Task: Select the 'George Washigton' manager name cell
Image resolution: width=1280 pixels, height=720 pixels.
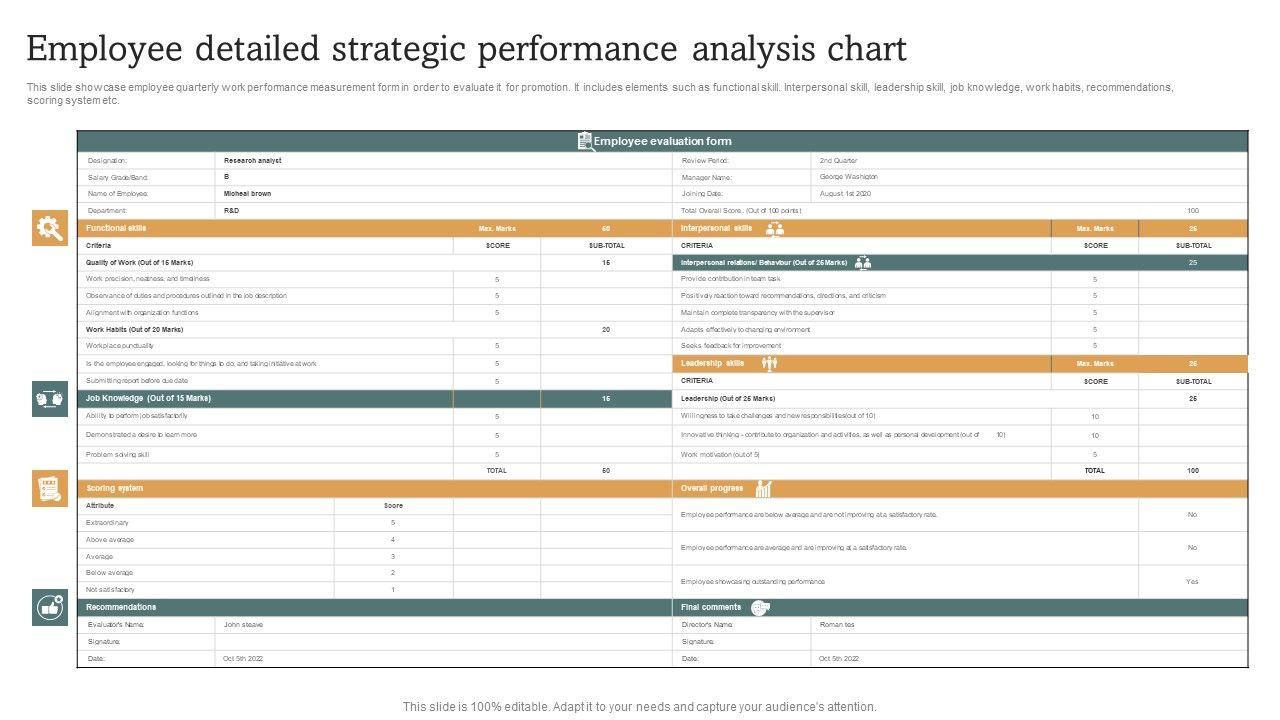Action: 849,177
